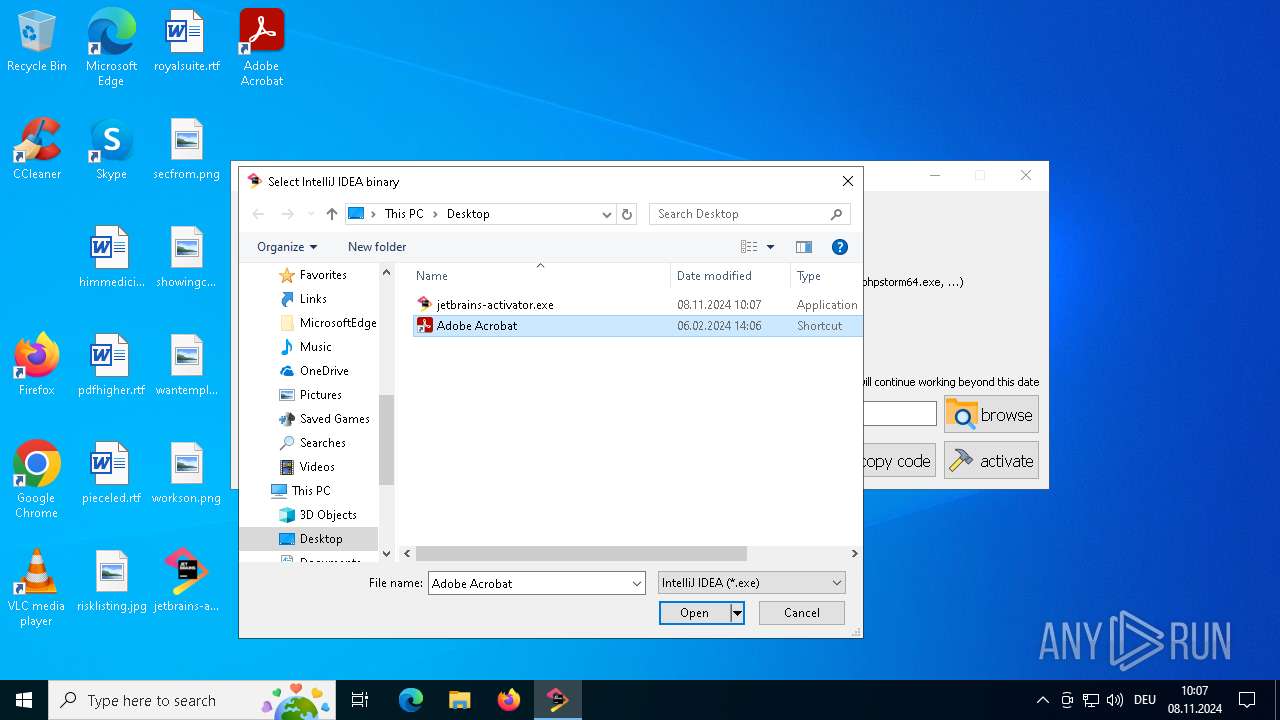Select Links in the navigation pane

313,299
